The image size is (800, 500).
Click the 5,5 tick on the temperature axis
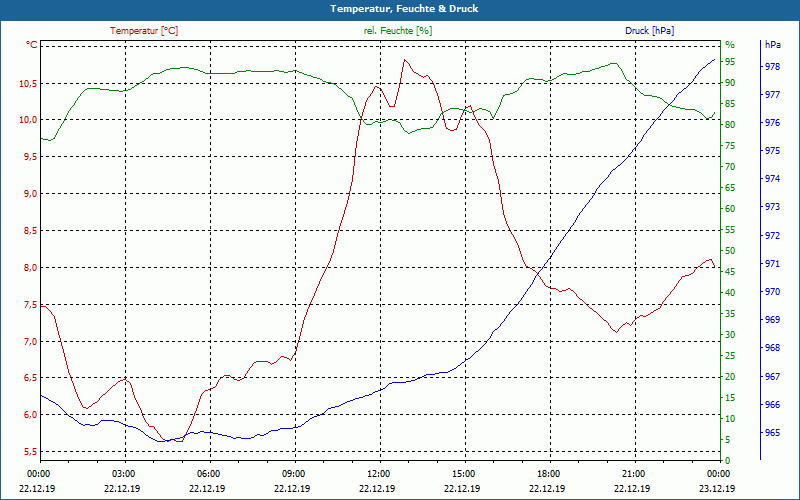point(30,452)
